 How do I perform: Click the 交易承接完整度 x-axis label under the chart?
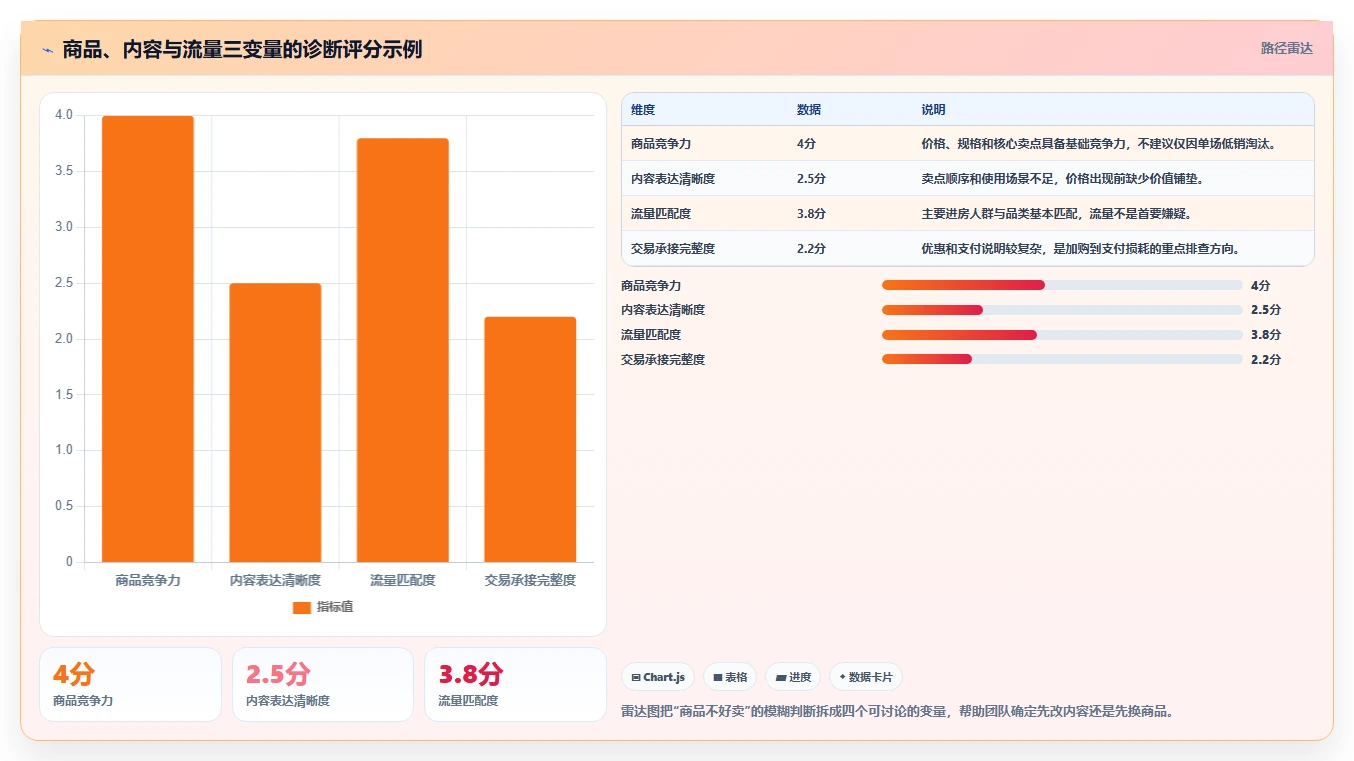click(530, 580)
